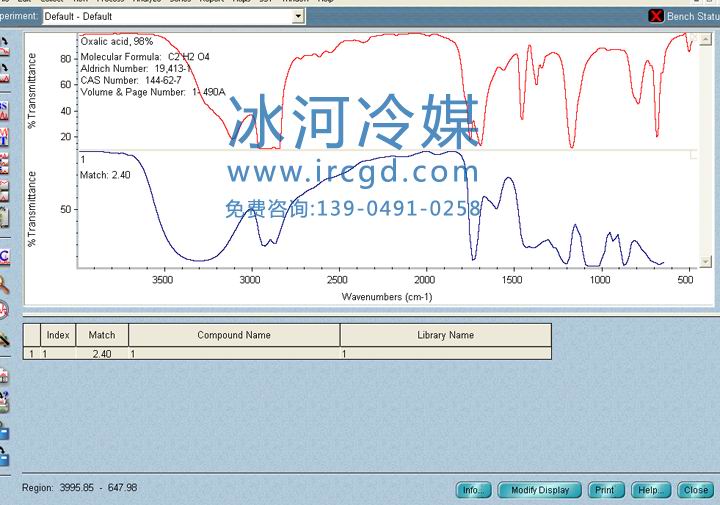Click the %T transmittance conversion icon in left toolbar
This screenshot has height=505, width=720.
pos(4,137)
